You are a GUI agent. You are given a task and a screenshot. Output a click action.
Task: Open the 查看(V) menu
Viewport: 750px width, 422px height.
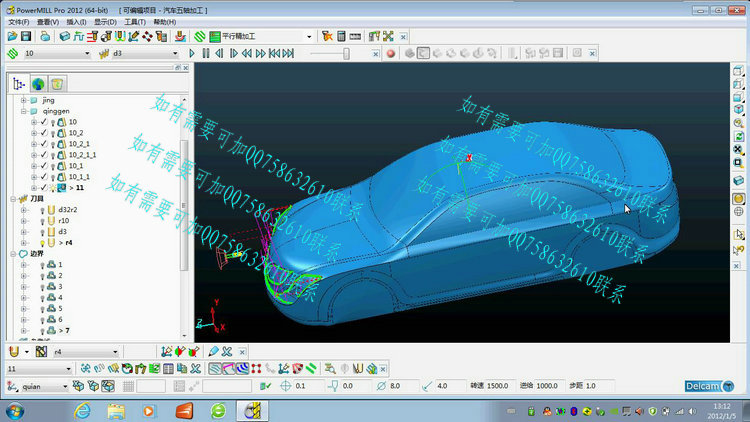pos(48,22)
